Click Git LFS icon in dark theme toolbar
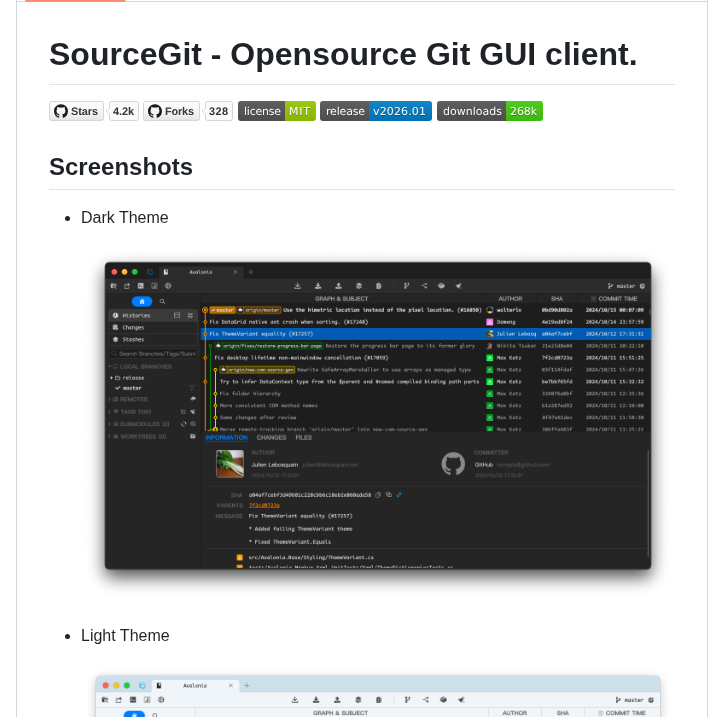 [441, 286]
